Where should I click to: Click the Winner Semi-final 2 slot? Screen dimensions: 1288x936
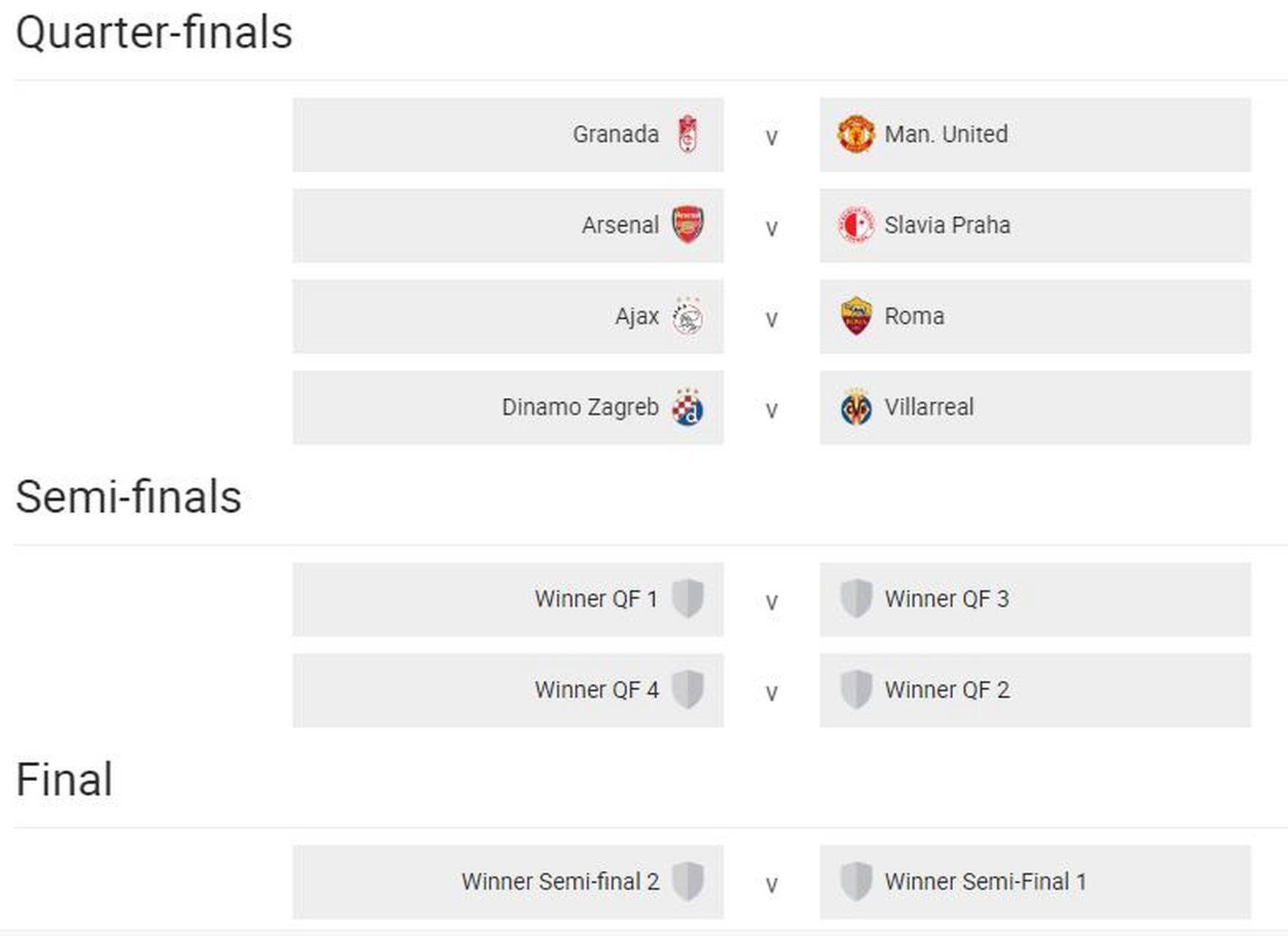pyautogui.click(x=560, y=882)
